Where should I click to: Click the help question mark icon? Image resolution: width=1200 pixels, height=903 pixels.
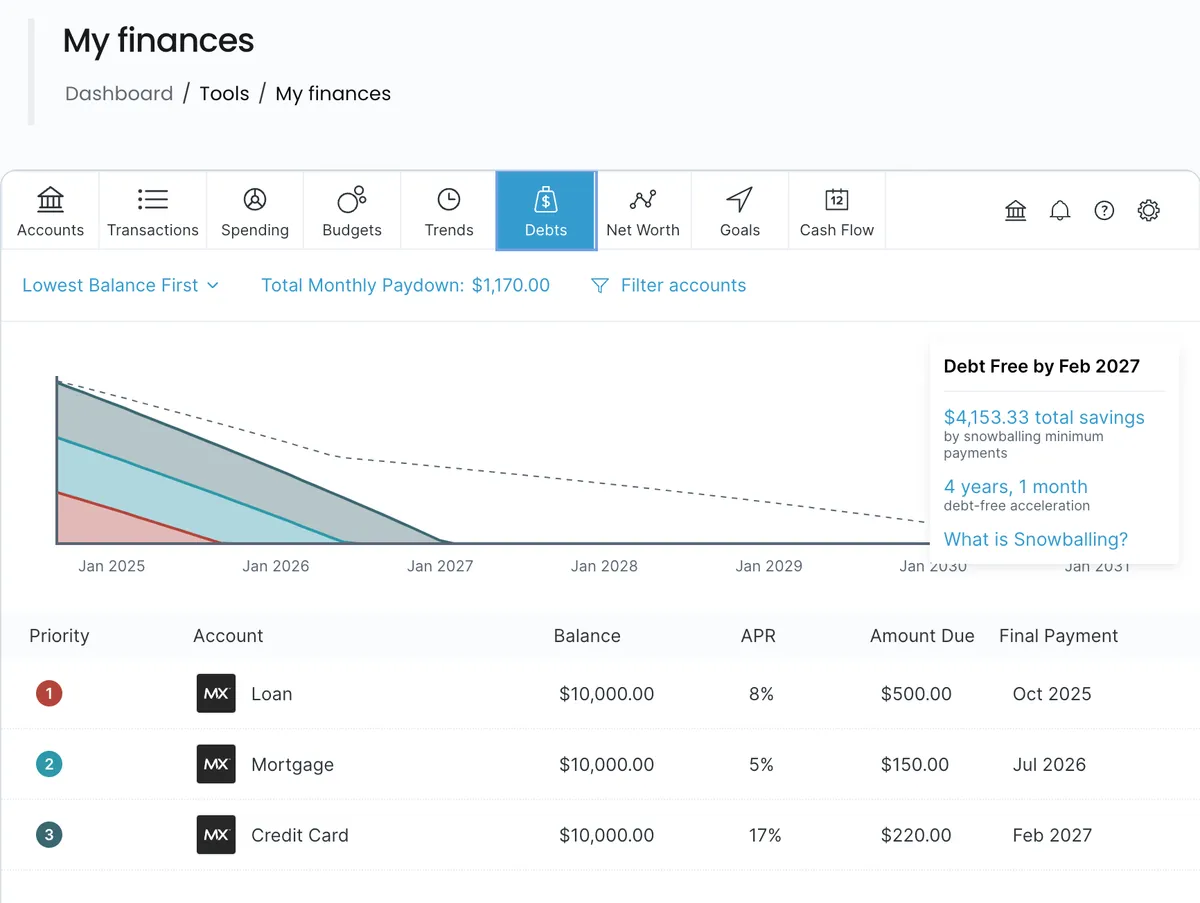click(x=1104, y=210)
